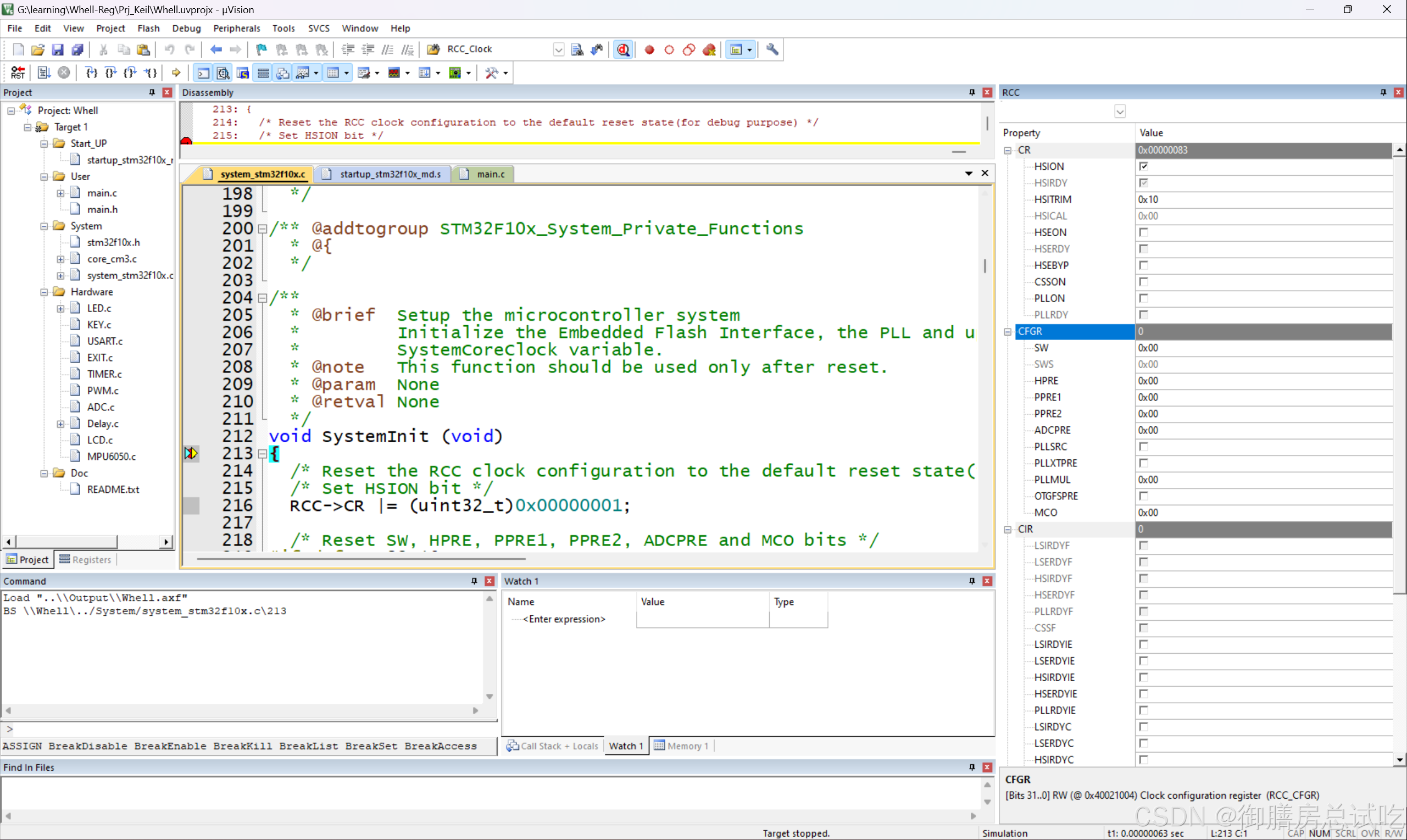
Task: Select README.txt in project tree
Action: [113, 489]
